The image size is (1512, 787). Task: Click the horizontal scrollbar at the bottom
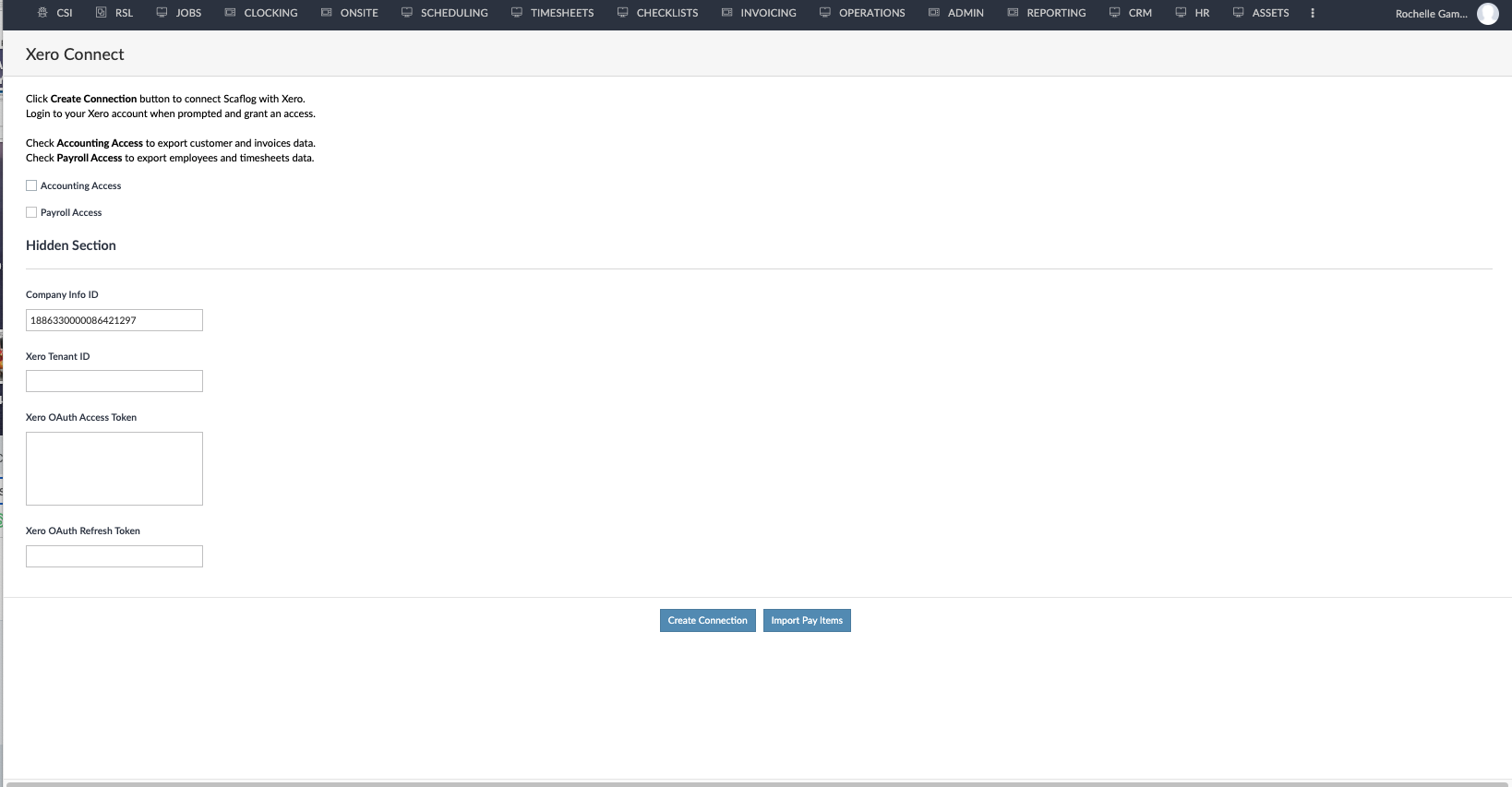click(x=757, y=784)
